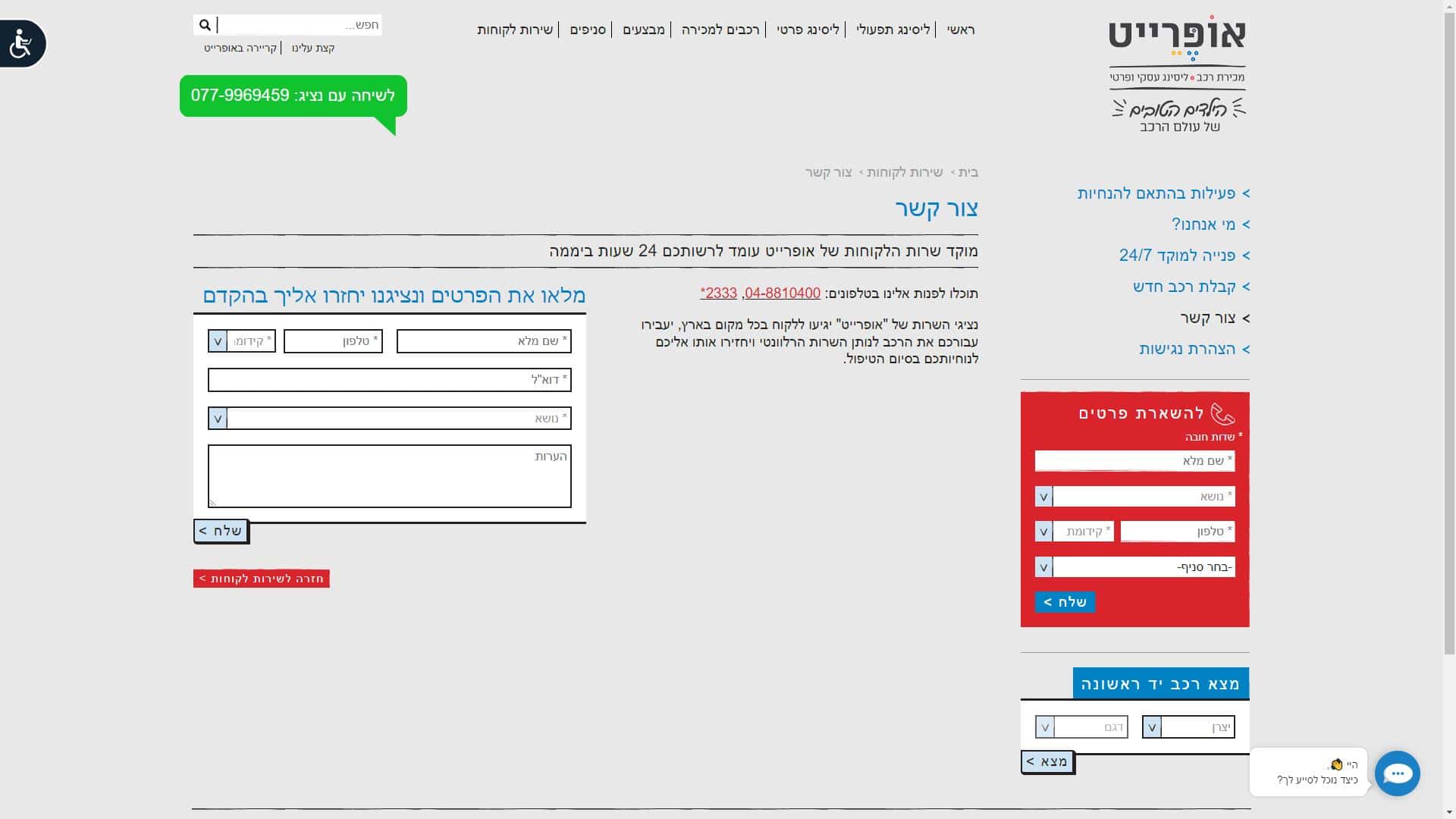Viewport: 1456px width, 819px height.
Task: Expand the branch selection dropdown
Action: pos(1043,567)
